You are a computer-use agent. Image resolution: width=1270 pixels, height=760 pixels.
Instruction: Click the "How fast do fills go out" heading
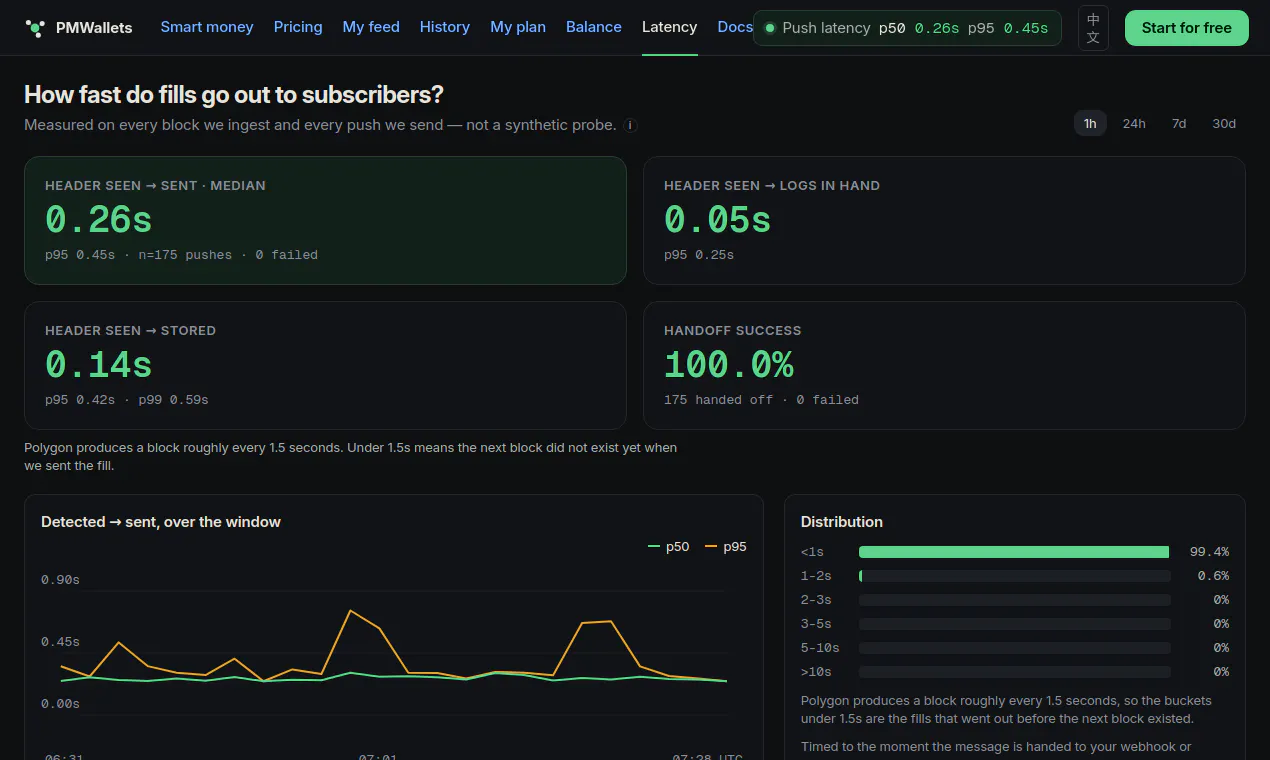(234, 95)
